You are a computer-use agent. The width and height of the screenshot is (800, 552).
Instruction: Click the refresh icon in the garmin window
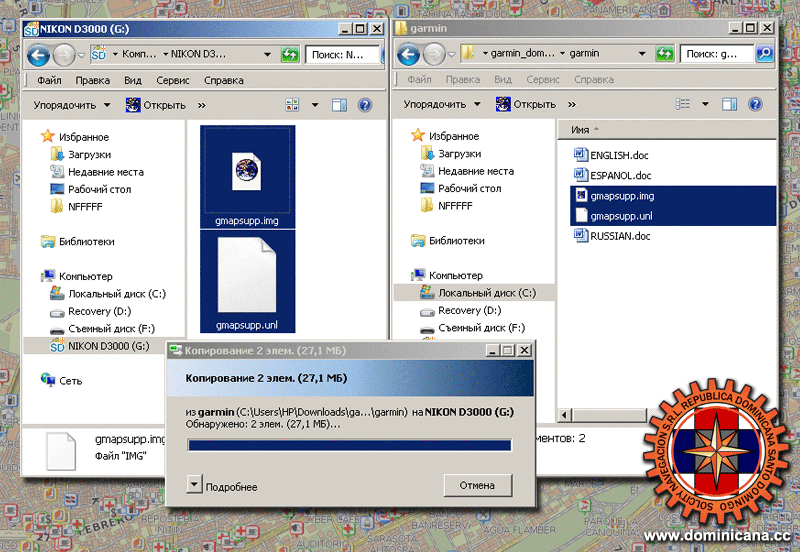pyautogui.click(x=660, y=54)
